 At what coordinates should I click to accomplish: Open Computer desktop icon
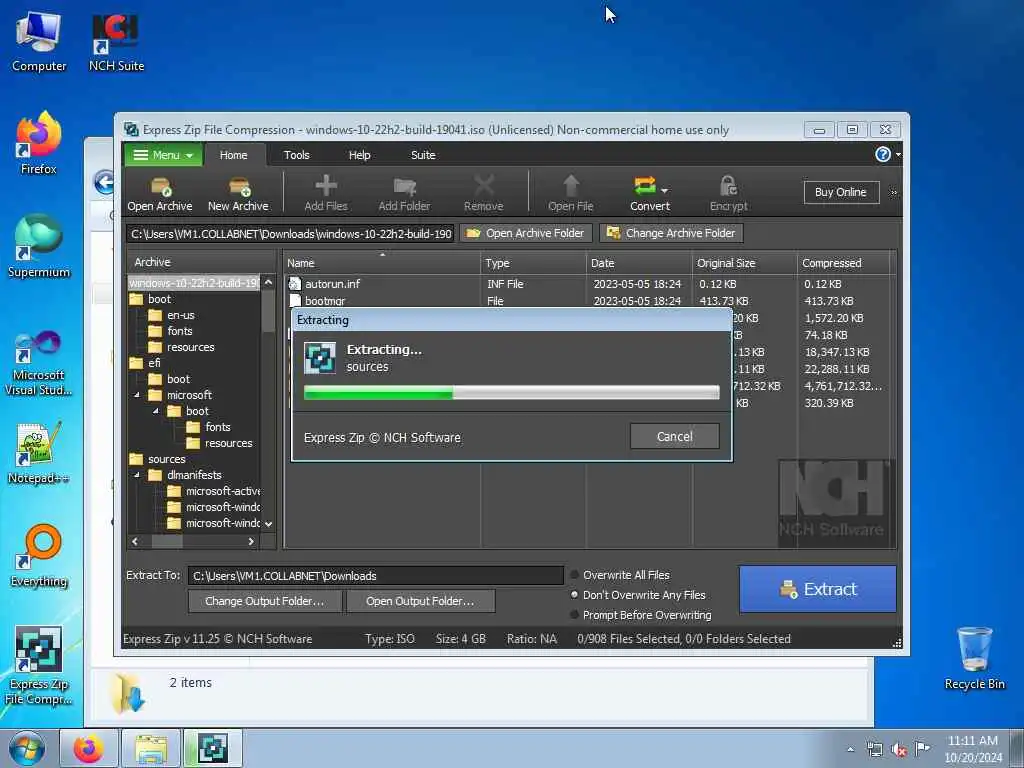pos(39,42)
